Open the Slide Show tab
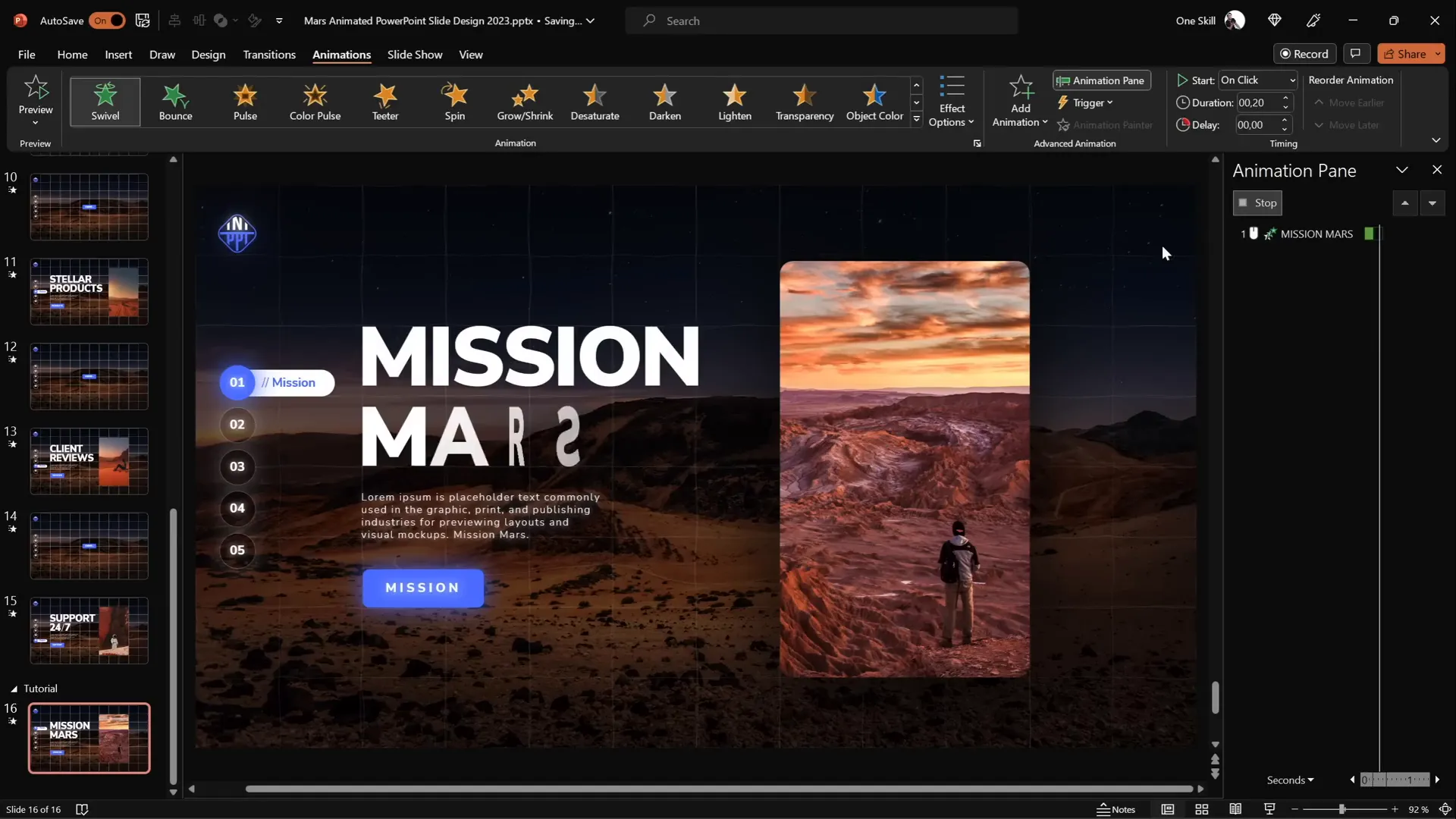This screenshot has height=819, width=1456. point(414,55)
